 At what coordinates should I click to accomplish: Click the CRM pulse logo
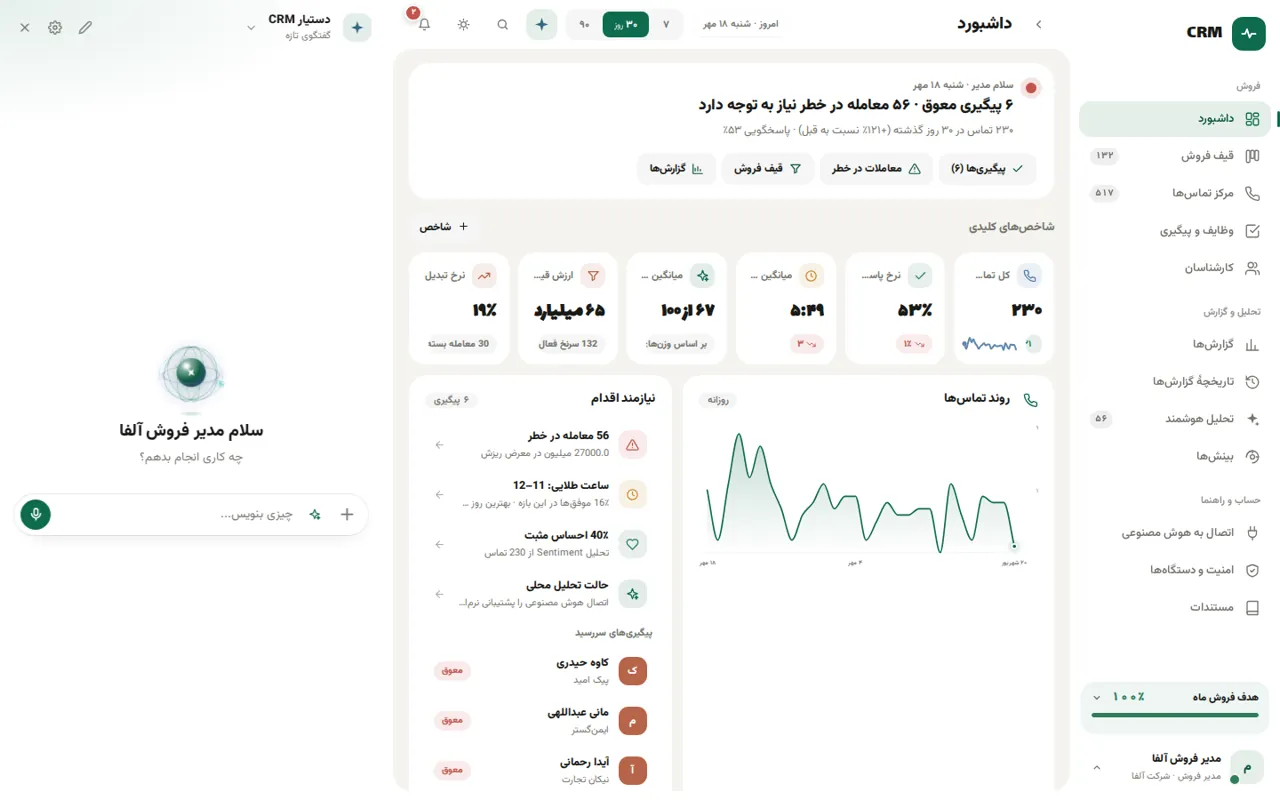pyautogui.click(x=1248, y=33)
